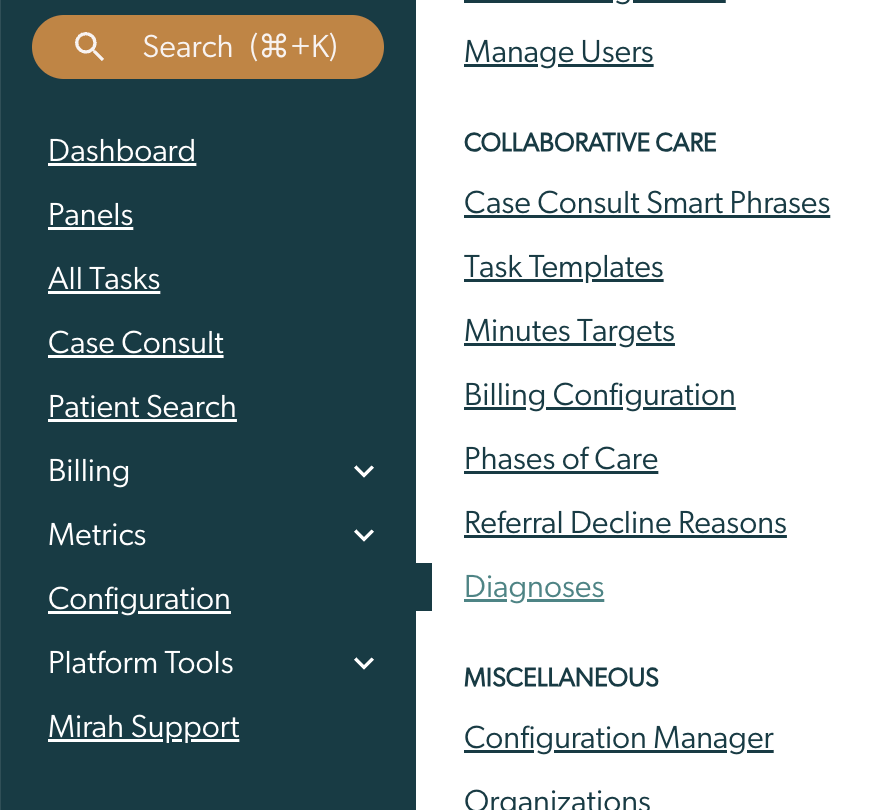Open the Configuration Manager link

[x=618, y=738]
